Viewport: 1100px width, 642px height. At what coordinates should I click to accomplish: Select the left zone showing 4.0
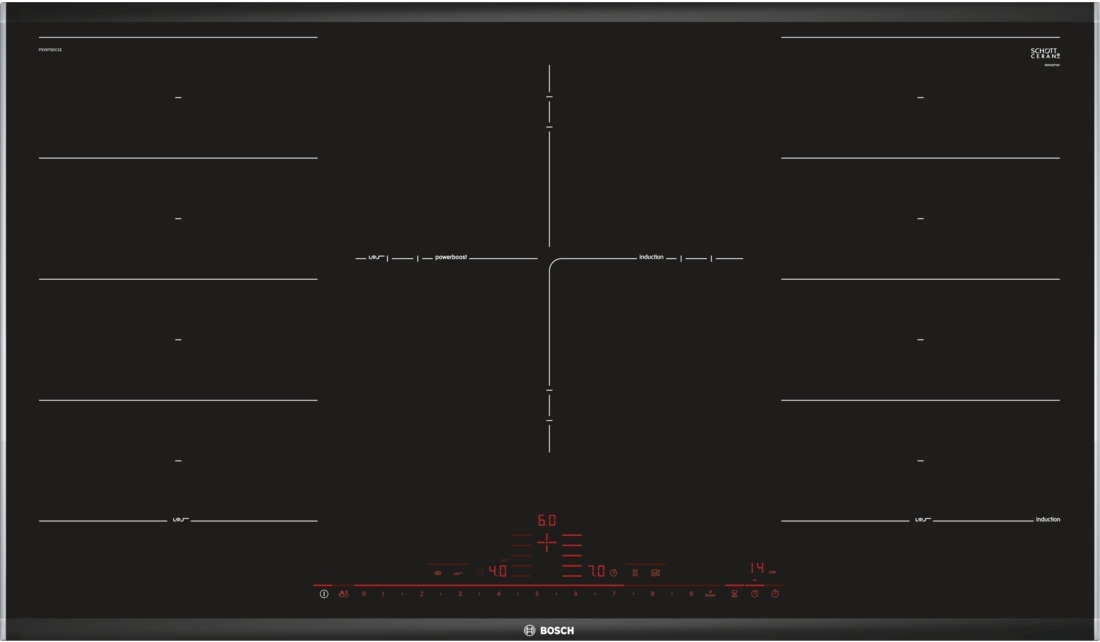[497, 572]
